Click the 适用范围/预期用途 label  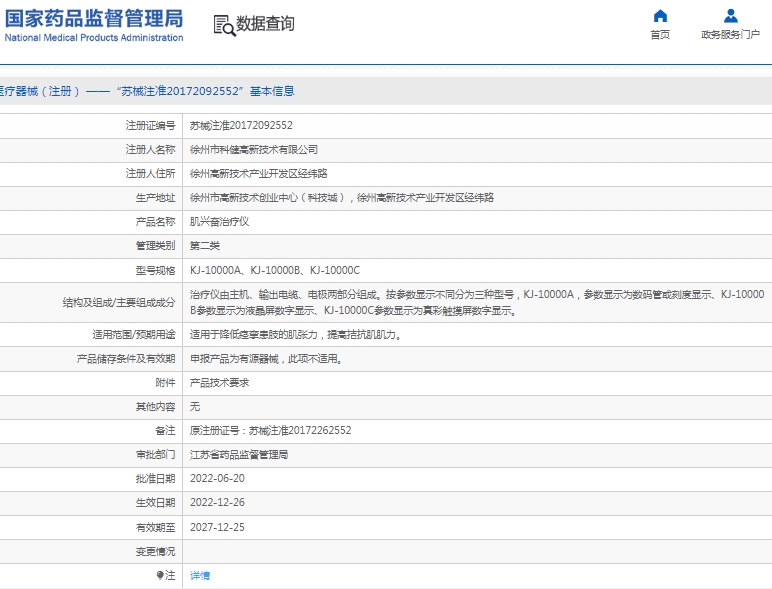(x=133, y=334)
